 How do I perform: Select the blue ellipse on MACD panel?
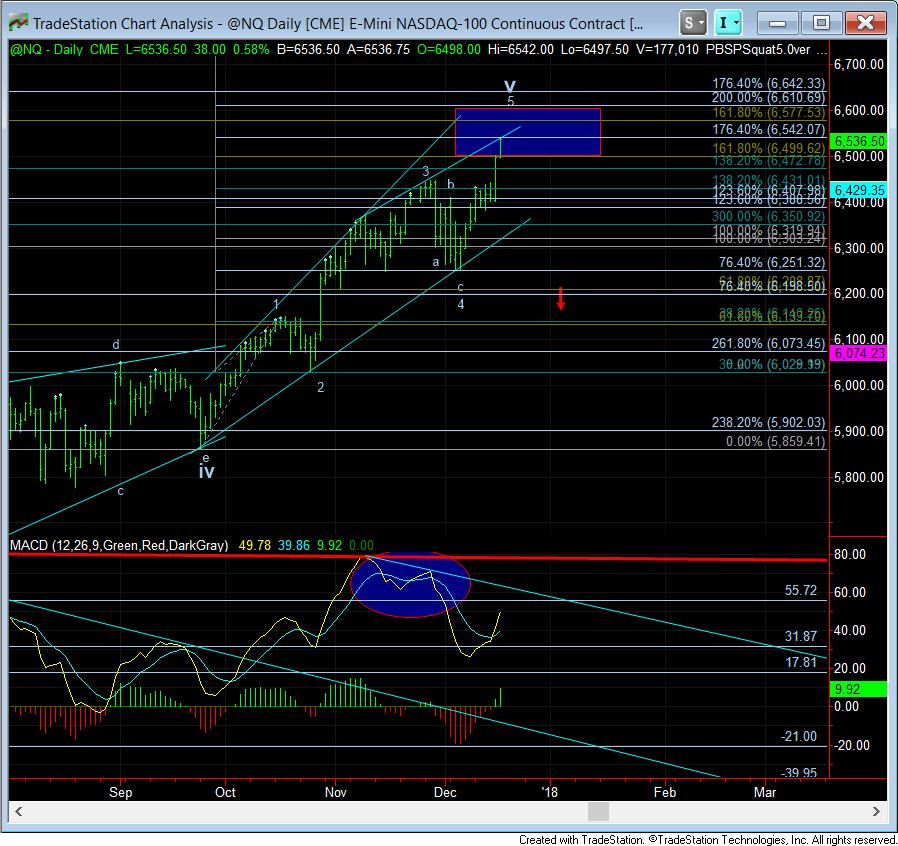point(410,586)
